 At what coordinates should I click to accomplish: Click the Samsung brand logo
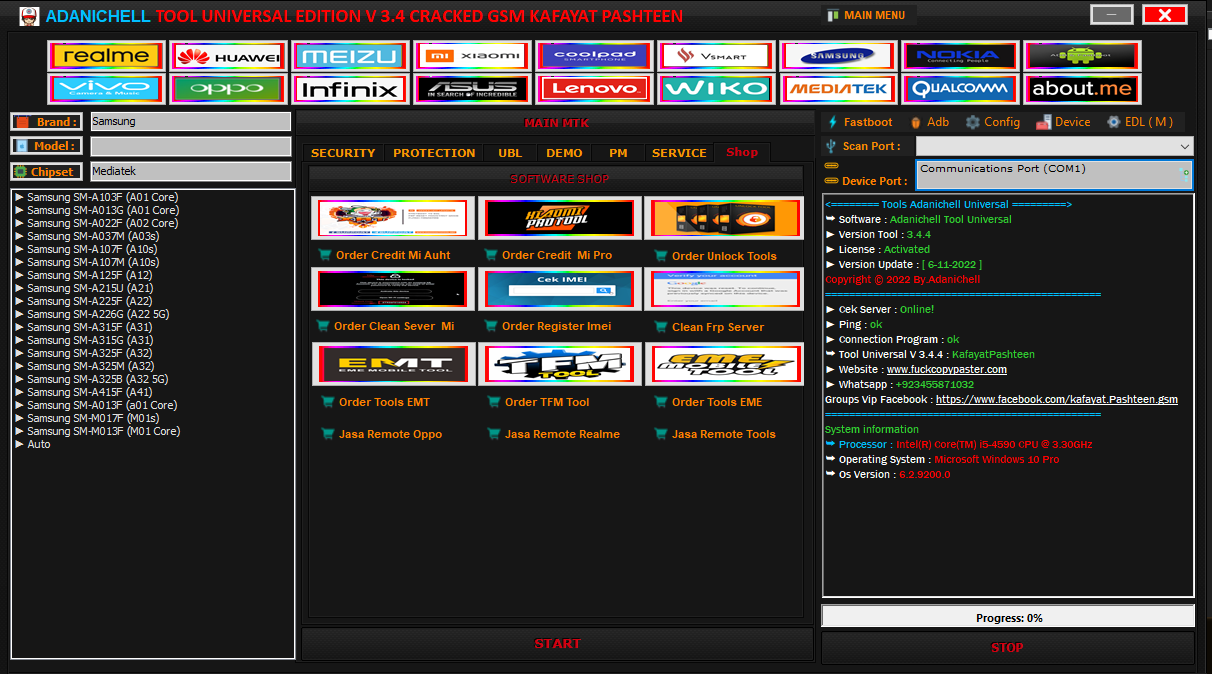[838, 56]
